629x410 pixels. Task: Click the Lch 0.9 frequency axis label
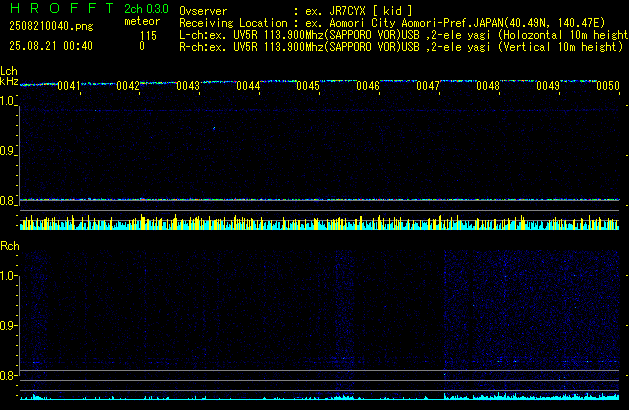coord(7,151)
